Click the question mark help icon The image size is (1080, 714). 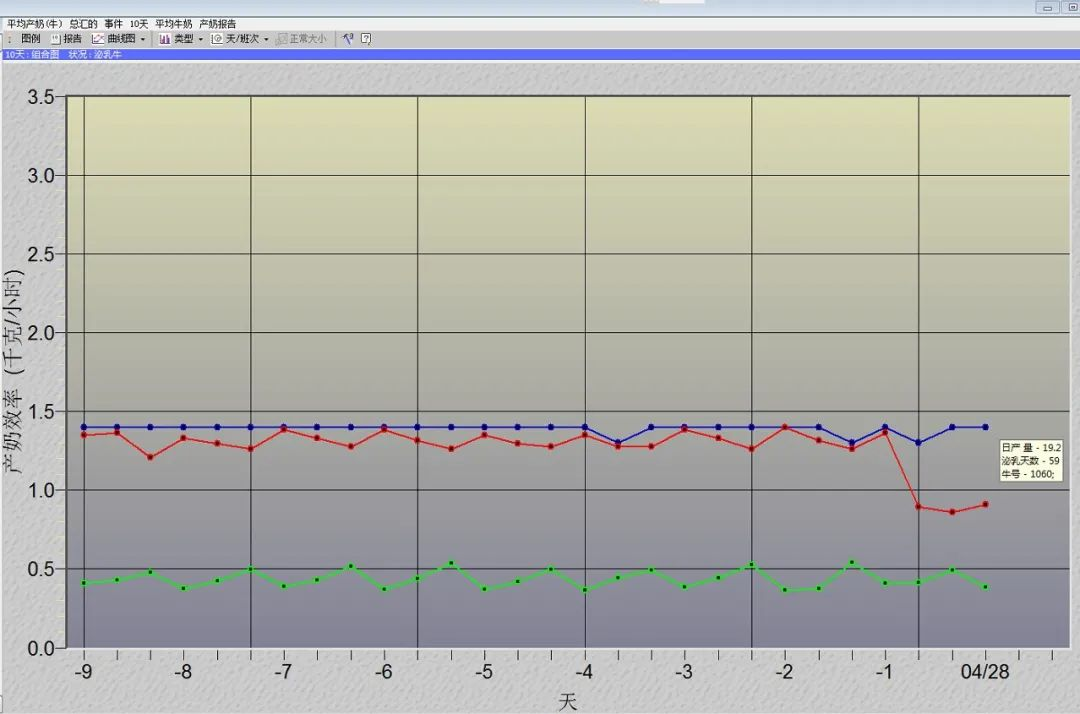(366, 39)
